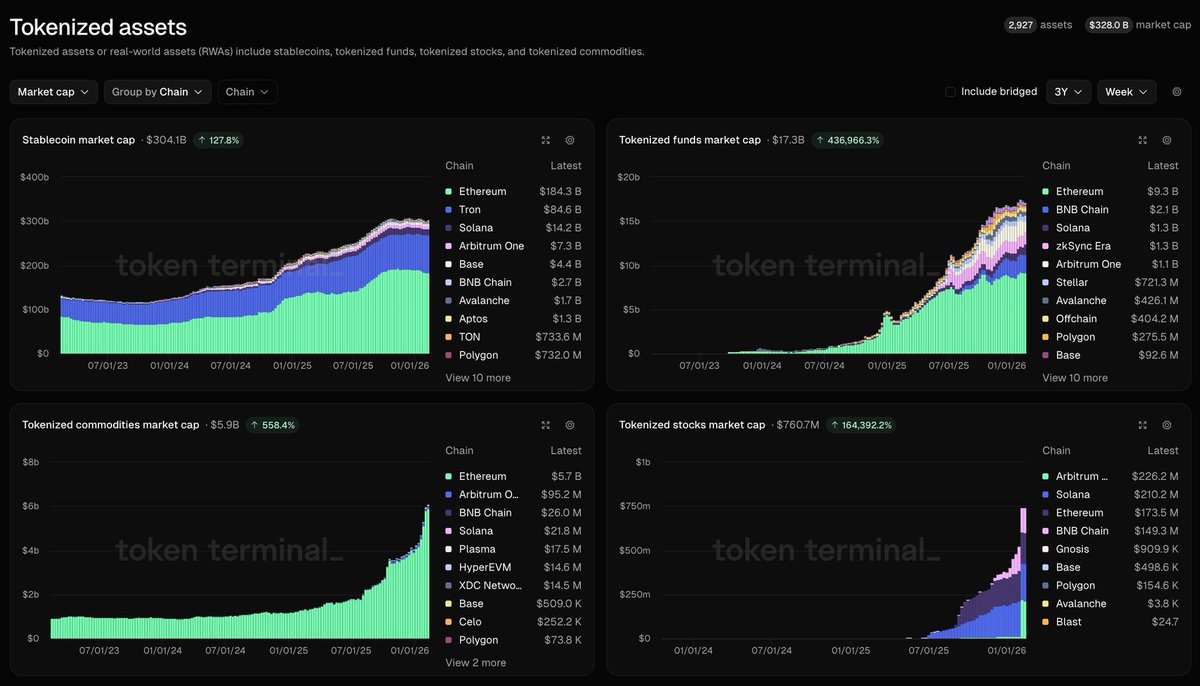
Task: Toggle Arbitrum swatch in Tokenized stocks legend
Action: click(1046, 477)
